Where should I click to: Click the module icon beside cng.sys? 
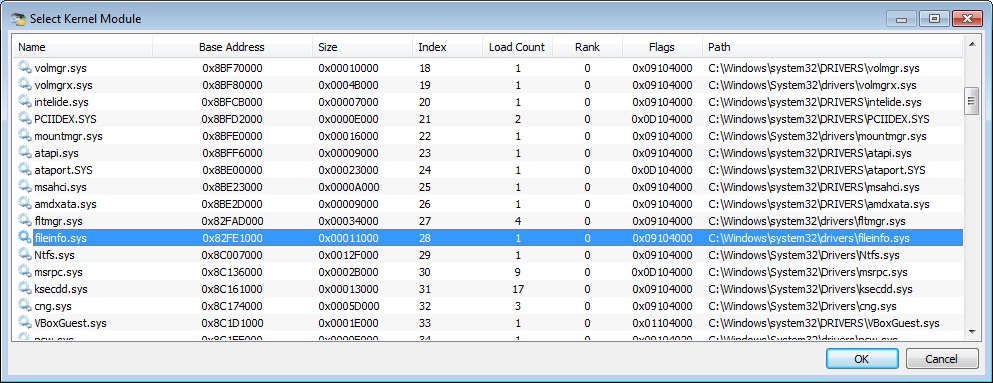point(25,306)
